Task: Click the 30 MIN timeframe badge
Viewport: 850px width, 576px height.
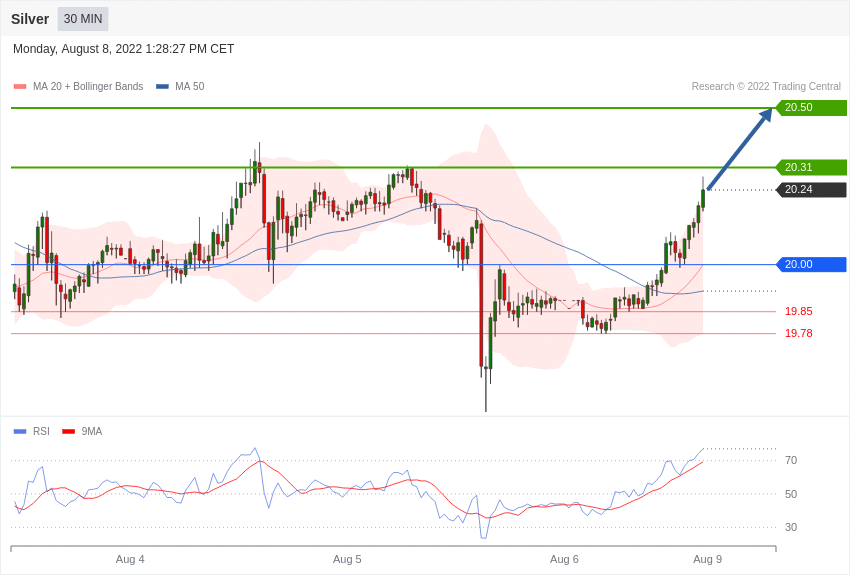Action: coord(83,19)
